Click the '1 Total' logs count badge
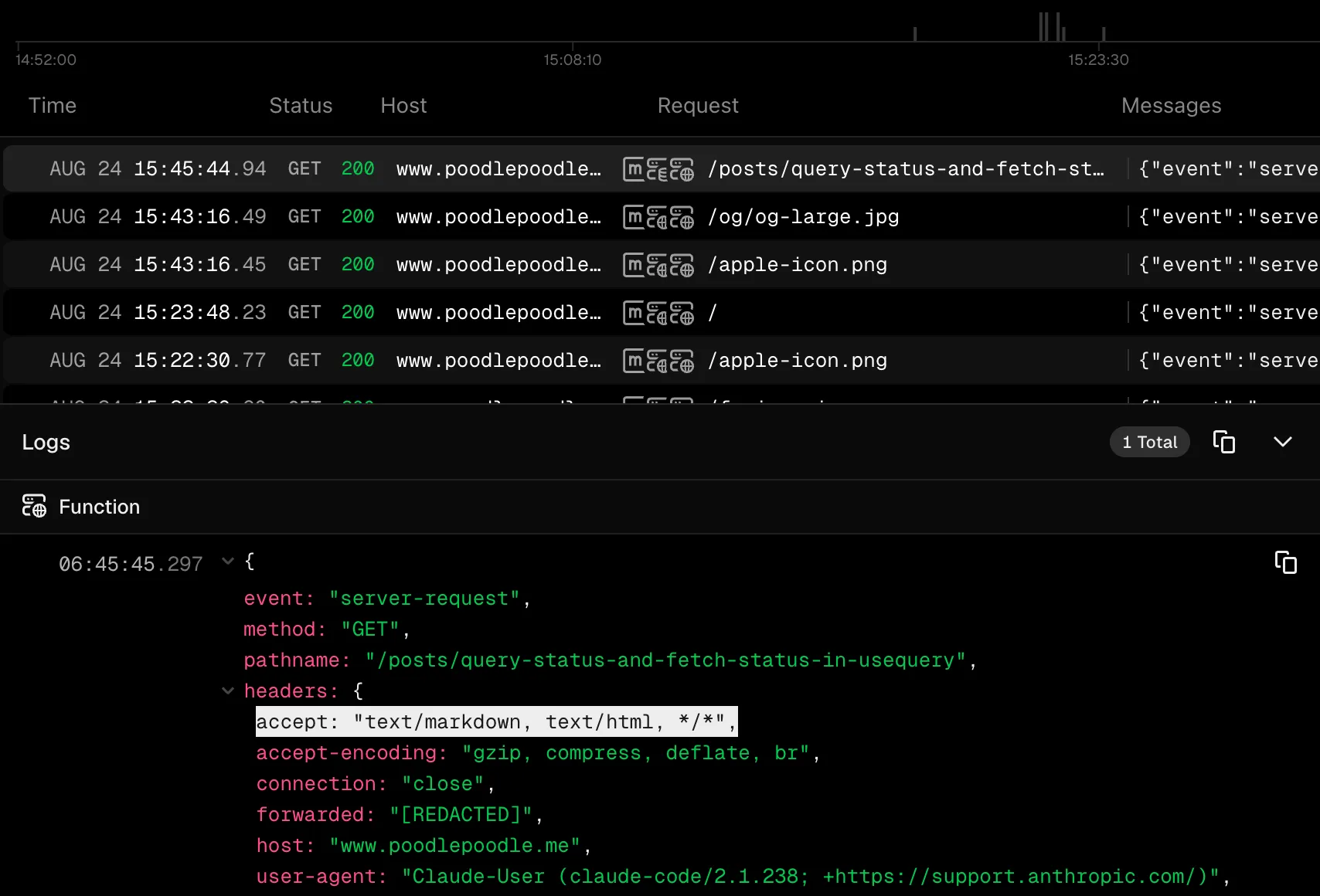Viewport: 1320px width, 896px height. coord(1150,442)
